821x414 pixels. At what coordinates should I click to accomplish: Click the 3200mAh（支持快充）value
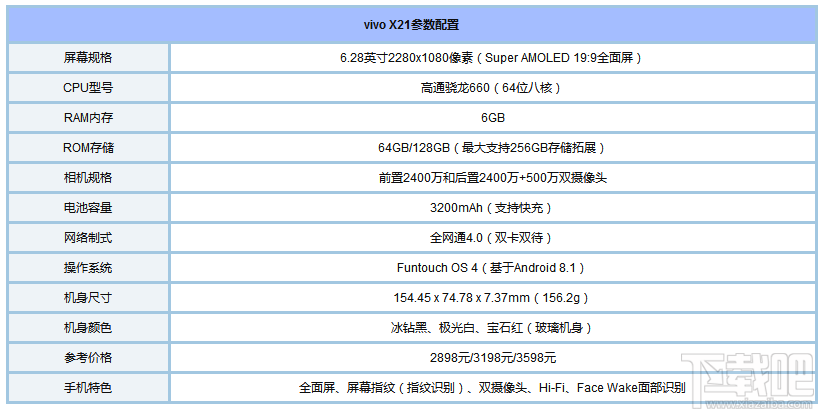pos(493,208)
